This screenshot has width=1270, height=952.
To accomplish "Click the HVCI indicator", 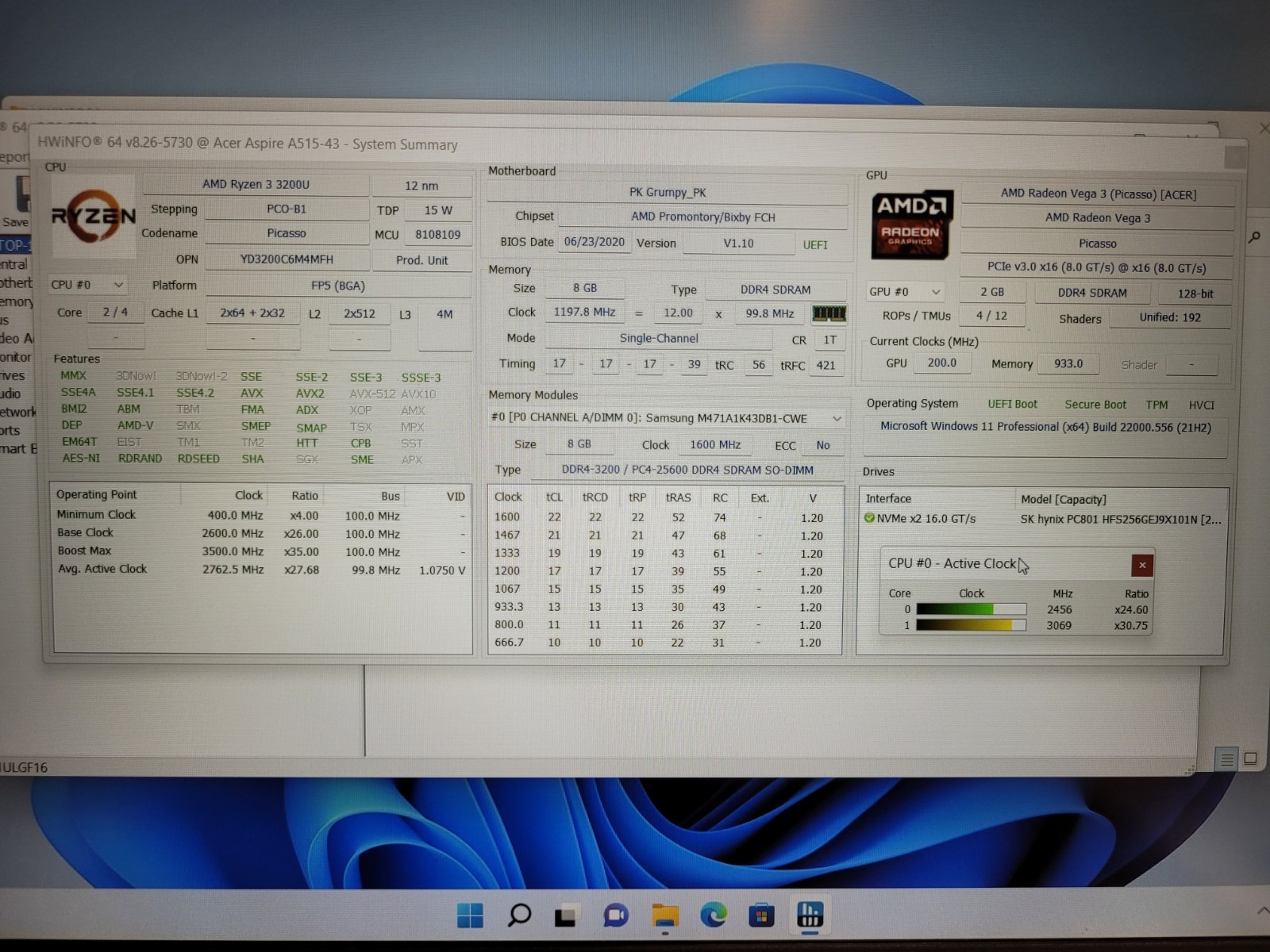I will (x=1201, y=405).
